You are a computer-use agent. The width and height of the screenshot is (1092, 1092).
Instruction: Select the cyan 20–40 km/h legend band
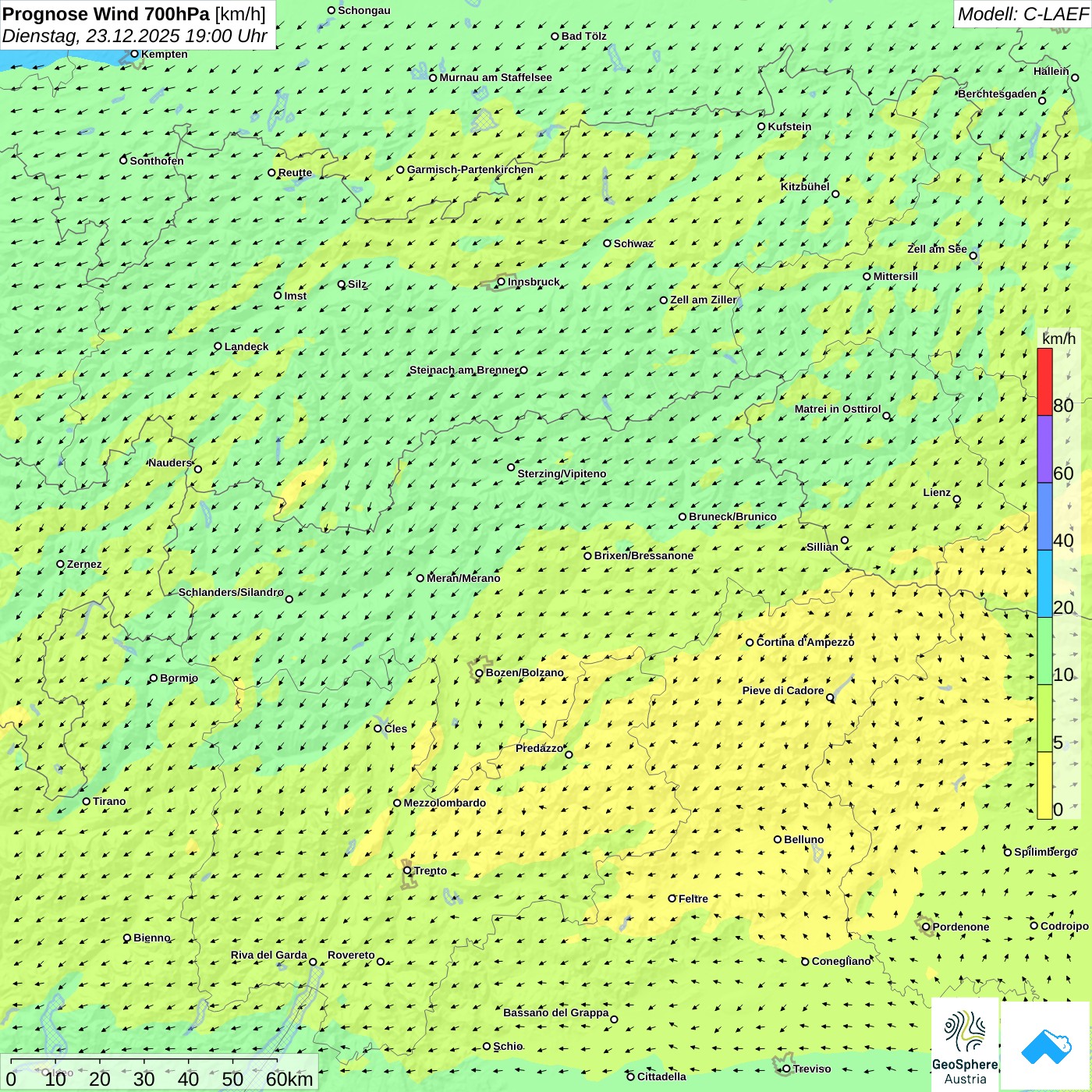coord(1044,584)
